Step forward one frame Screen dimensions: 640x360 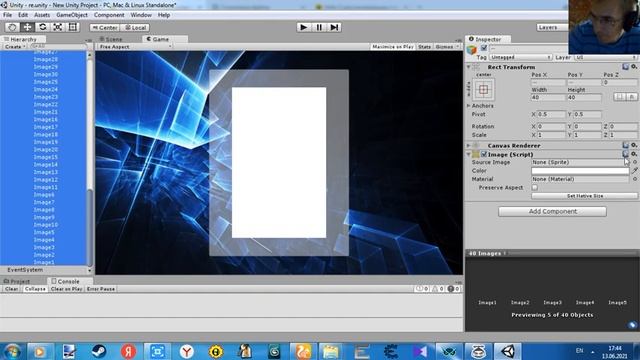pos(334,27)
